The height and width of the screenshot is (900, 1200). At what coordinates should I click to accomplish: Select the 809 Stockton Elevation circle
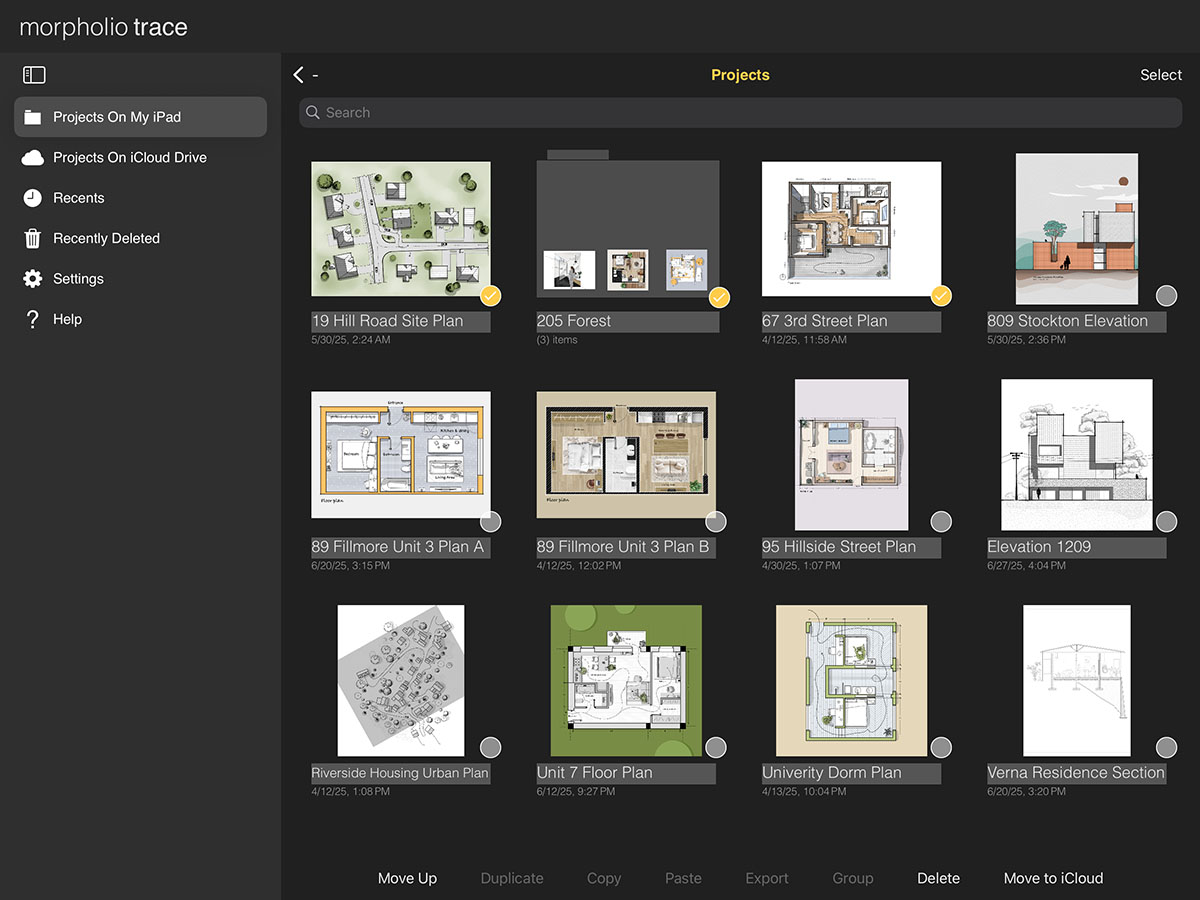click(x=1166, y=296)
